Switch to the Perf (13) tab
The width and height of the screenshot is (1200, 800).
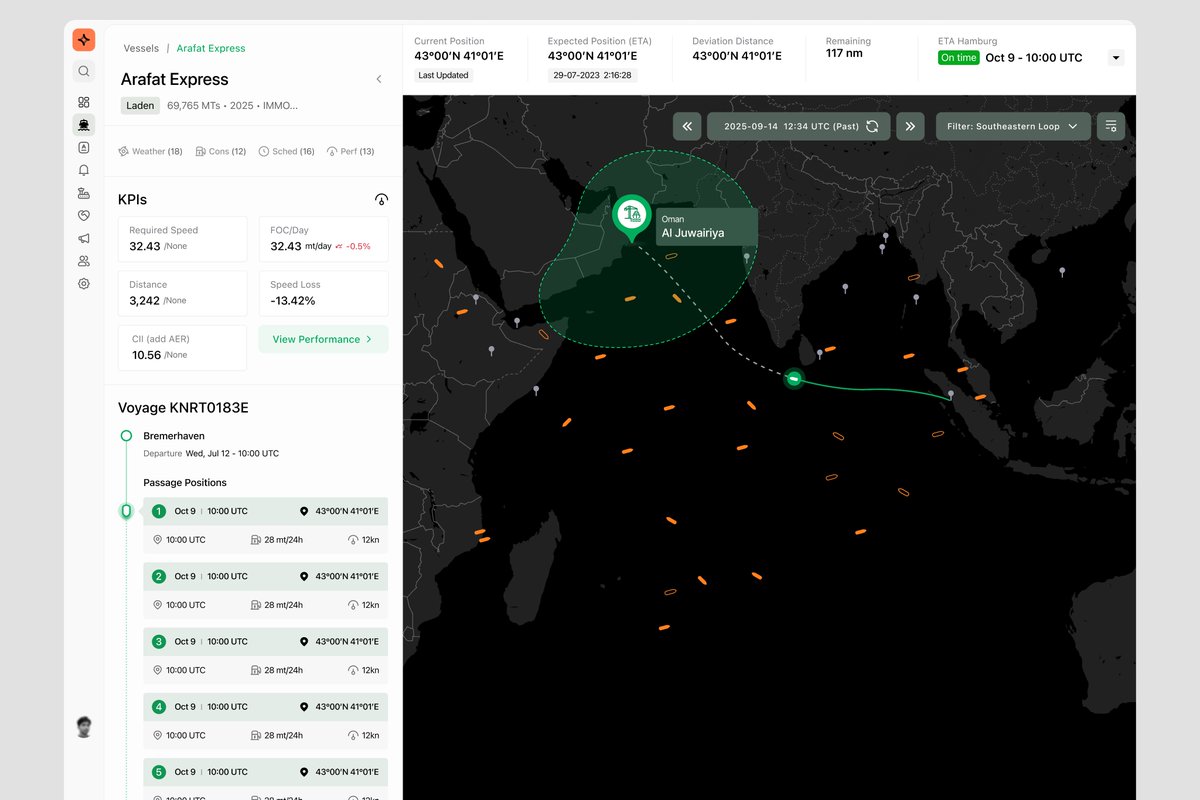coord(350,152)
